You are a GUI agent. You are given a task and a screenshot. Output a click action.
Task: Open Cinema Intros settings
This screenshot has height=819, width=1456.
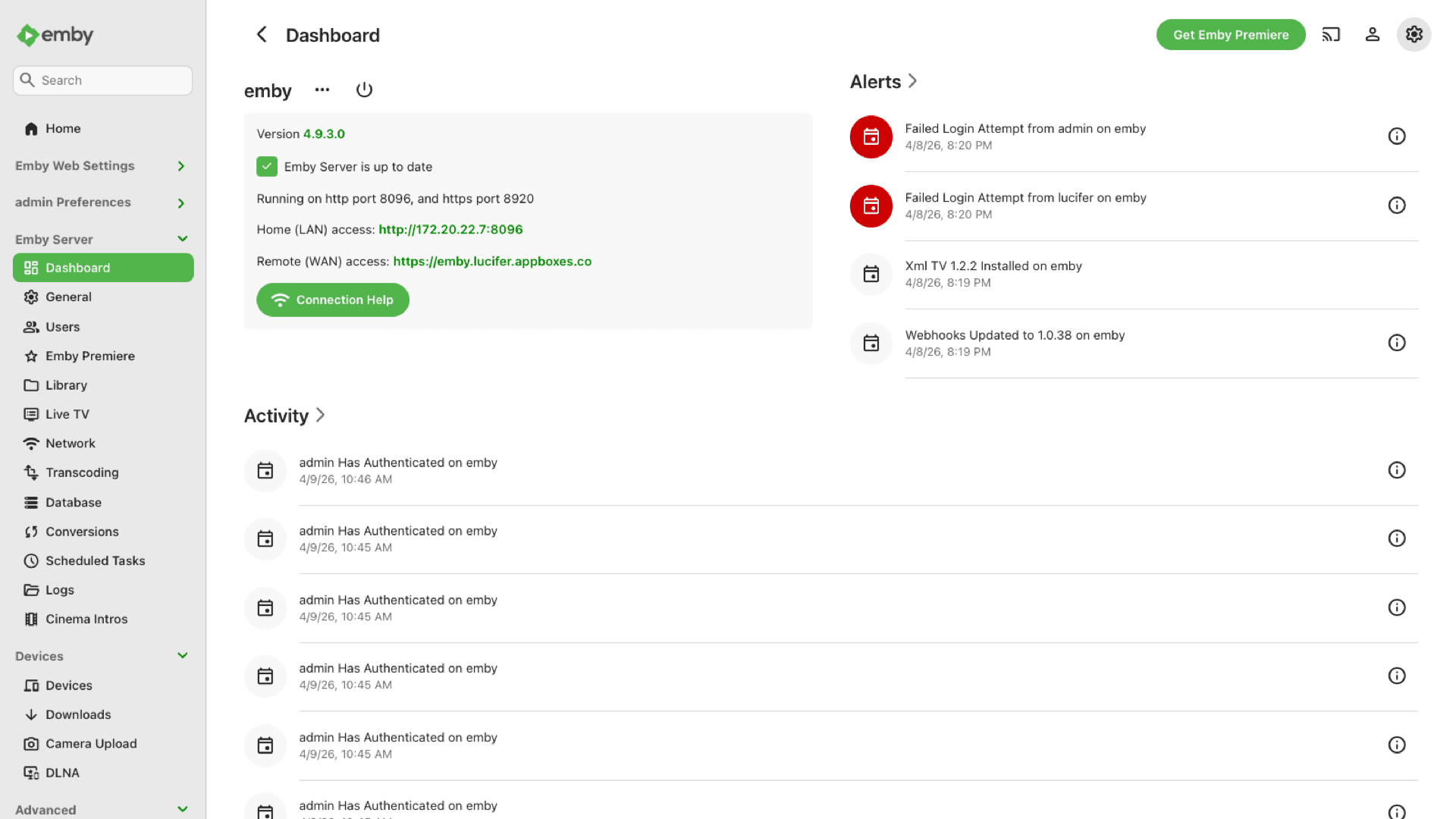pos(103,619)
